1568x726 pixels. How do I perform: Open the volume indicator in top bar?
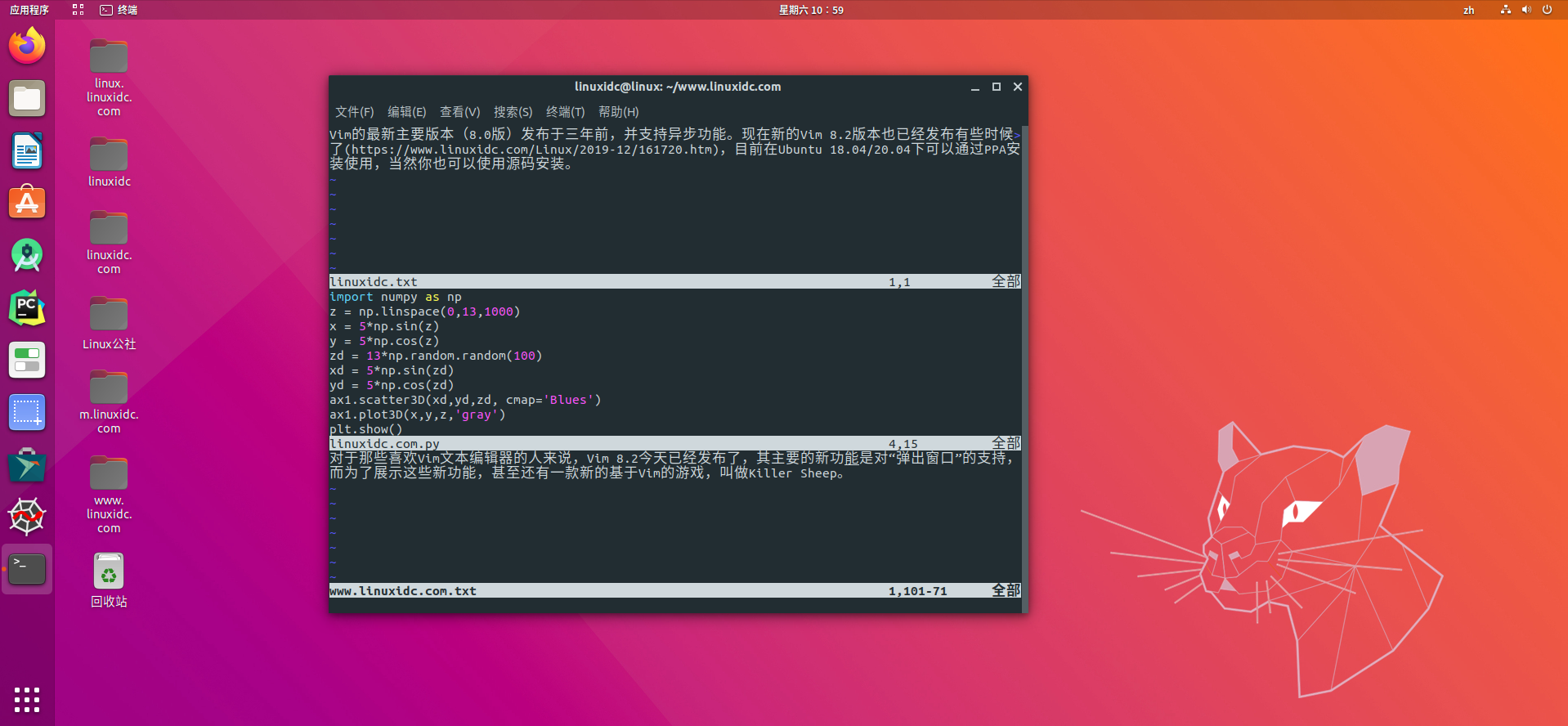pos(1525,10)
